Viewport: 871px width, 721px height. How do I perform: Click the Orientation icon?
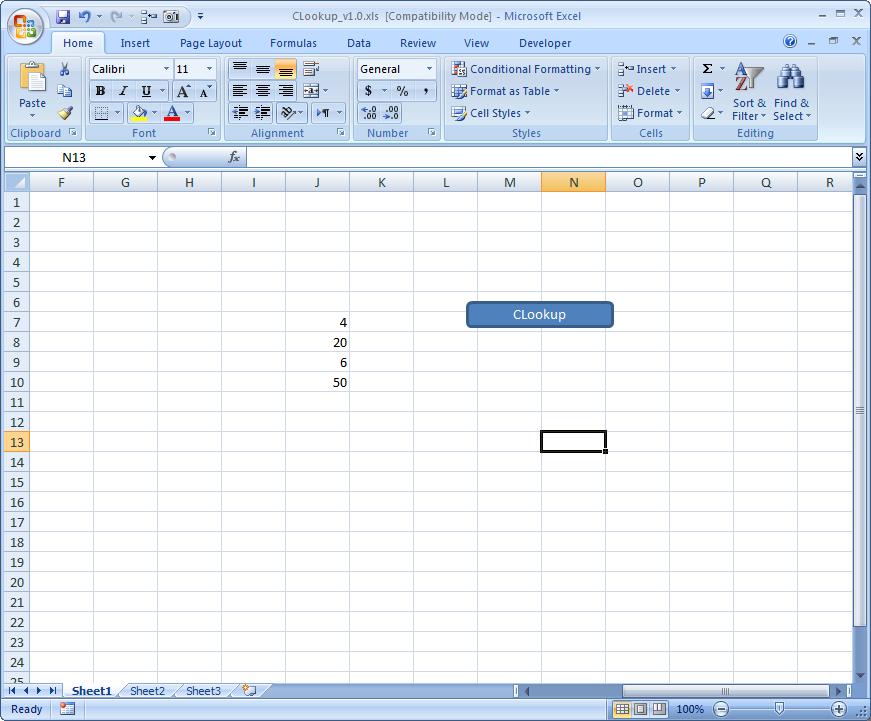288,113
